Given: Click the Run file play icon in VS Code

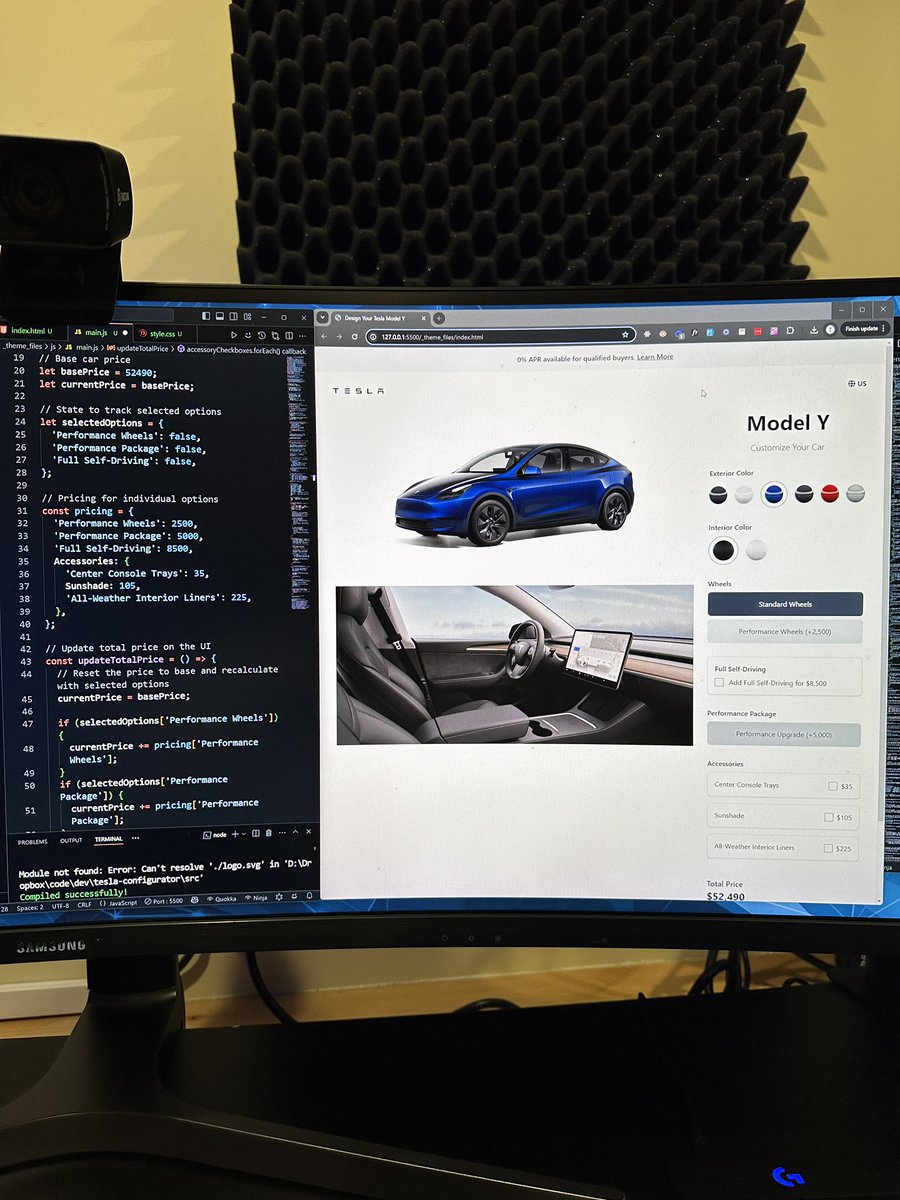Looking at the screenshot, I should (x=234, y=335).
